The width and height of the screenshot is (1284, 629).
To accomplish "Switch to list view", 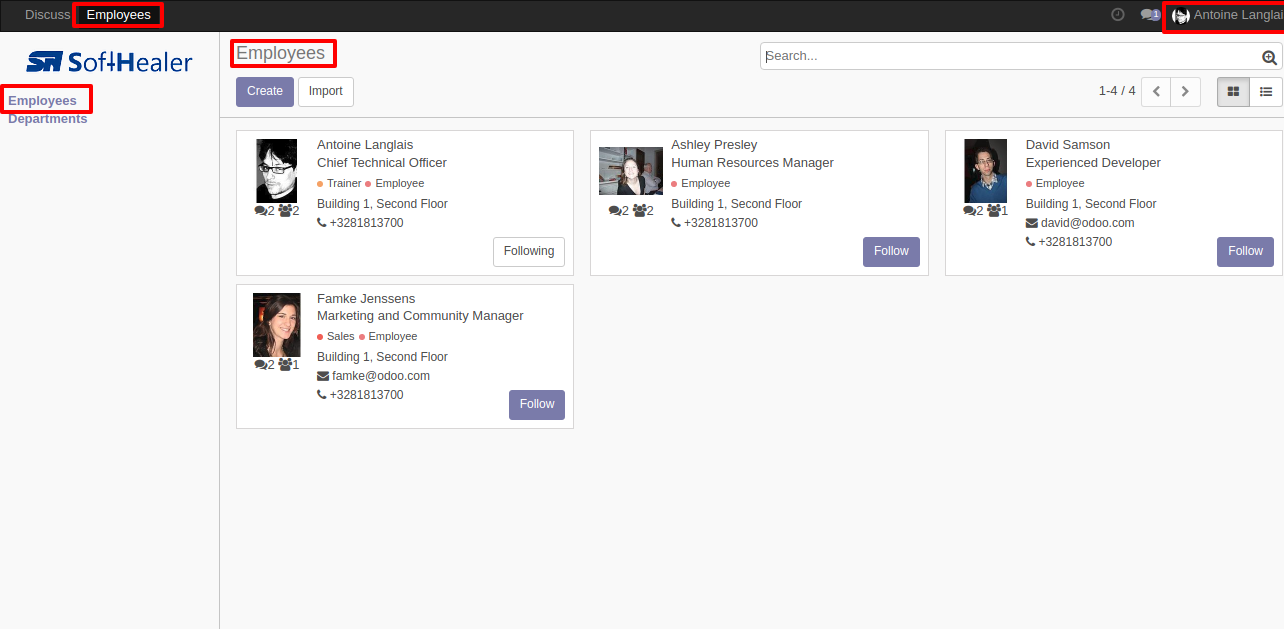I will click(x=1266, y=91).
